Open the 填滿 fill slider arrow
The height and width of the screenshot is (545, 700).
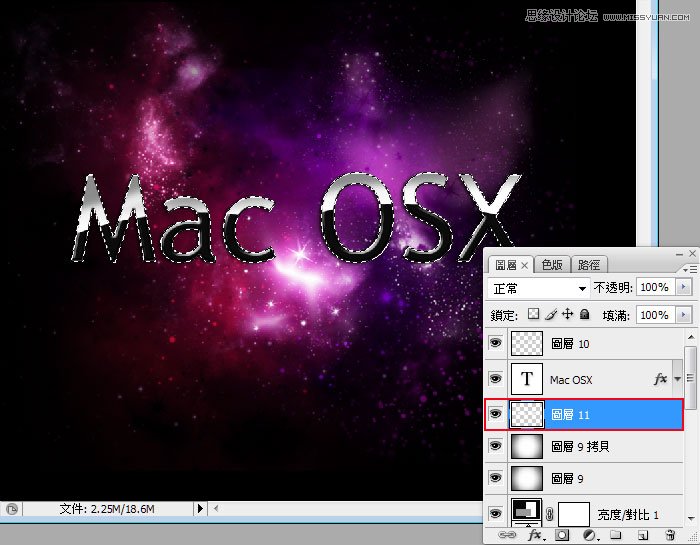684,315
